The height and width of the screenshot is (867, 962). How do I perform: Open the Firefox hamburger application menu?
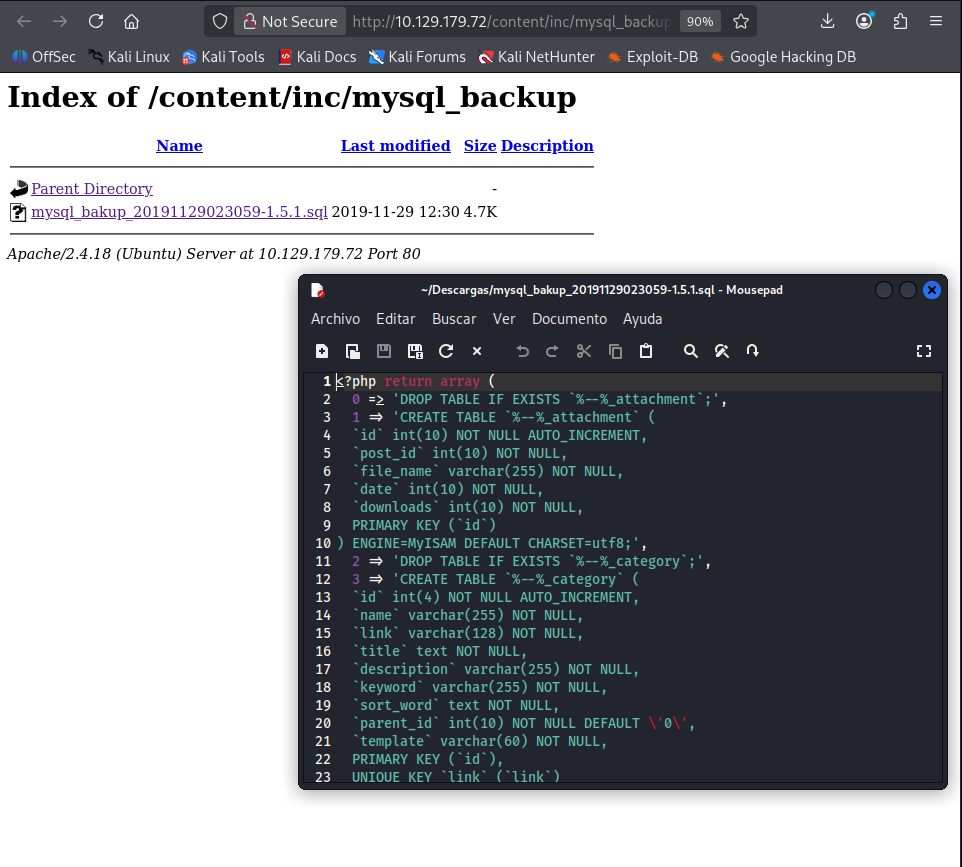pos(936,21)
